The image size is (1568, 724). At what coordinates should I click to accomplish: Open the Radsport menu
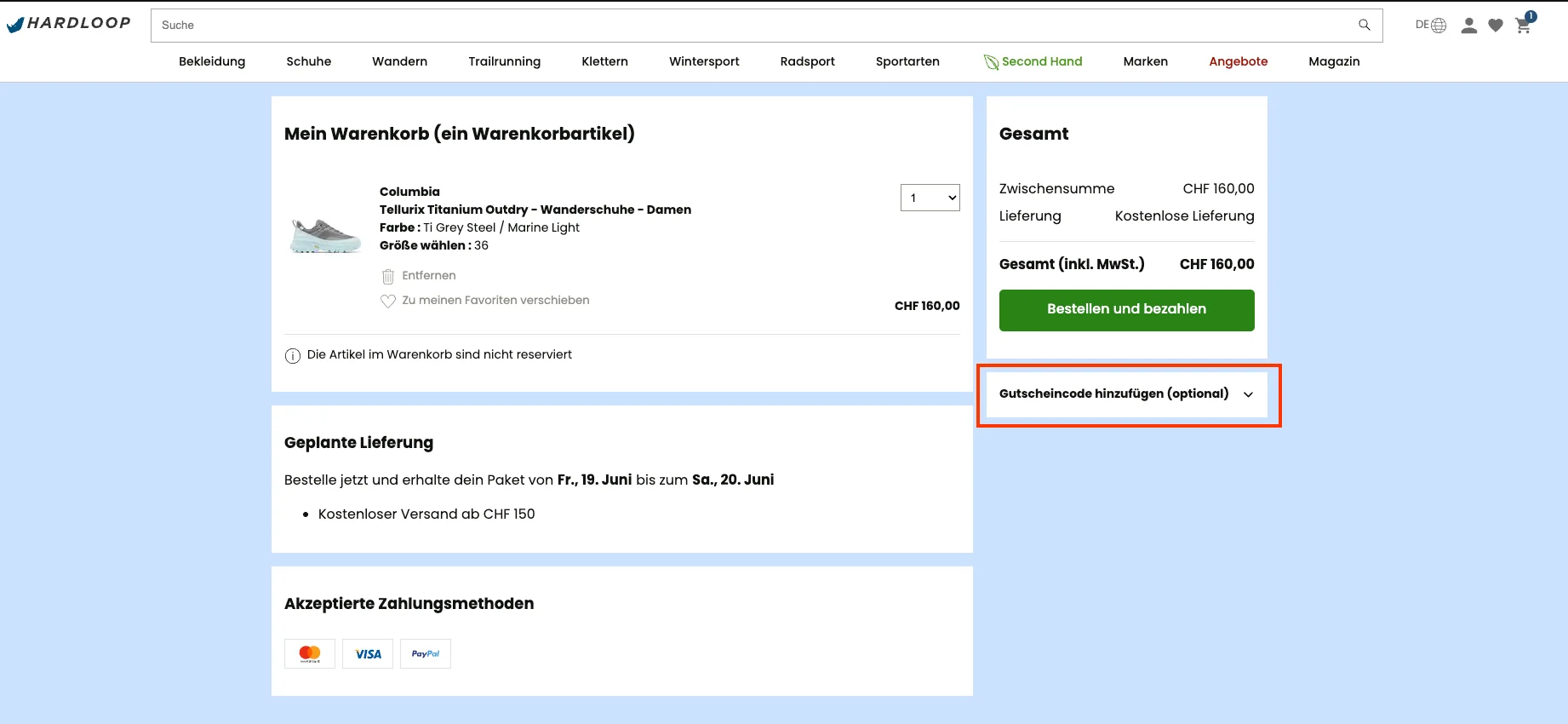(808, 61)
